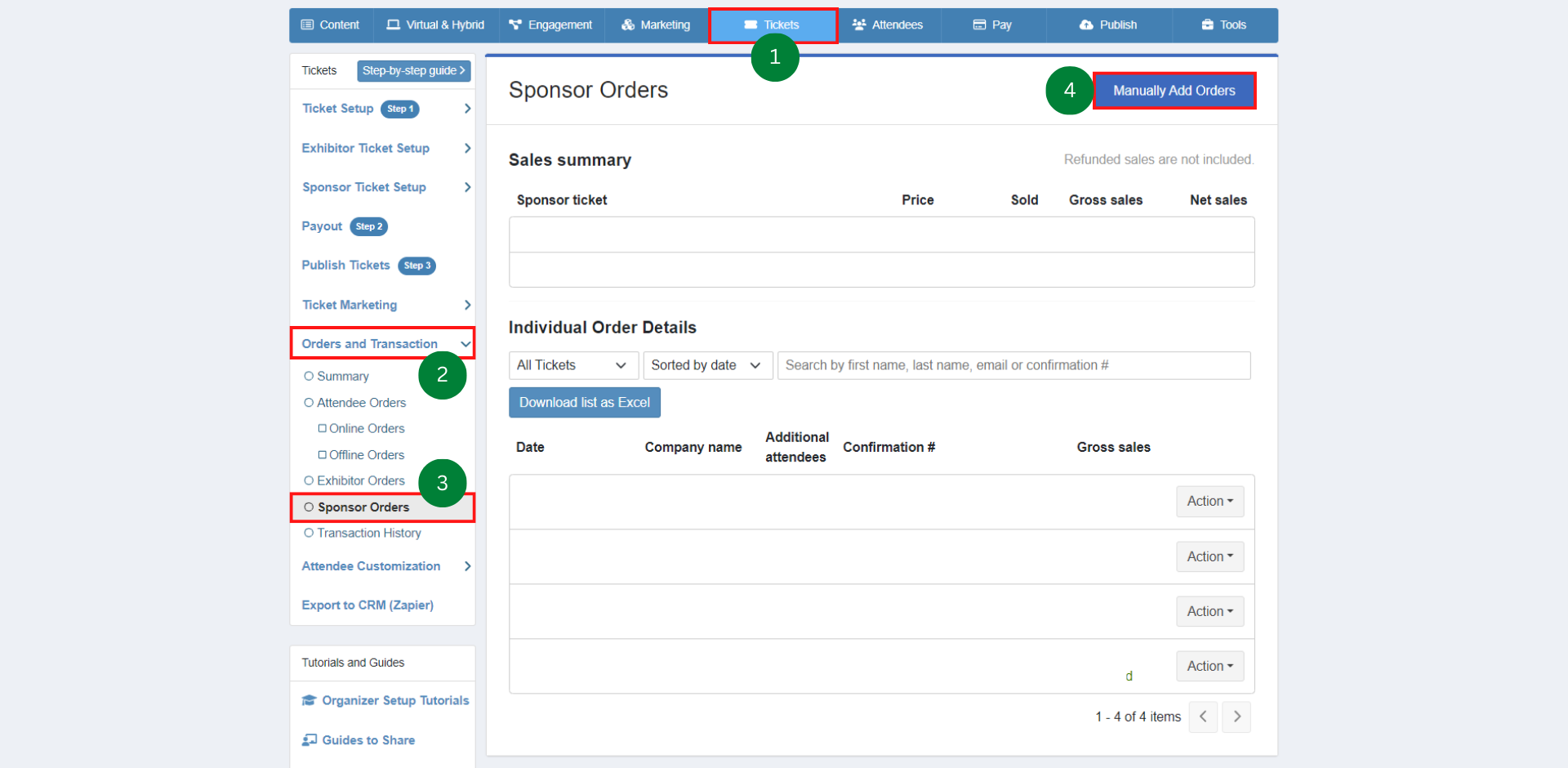The width and height of the screenshot is (1568, 768).
Task: Open the Payout section
Action: [x=322, y=226]
